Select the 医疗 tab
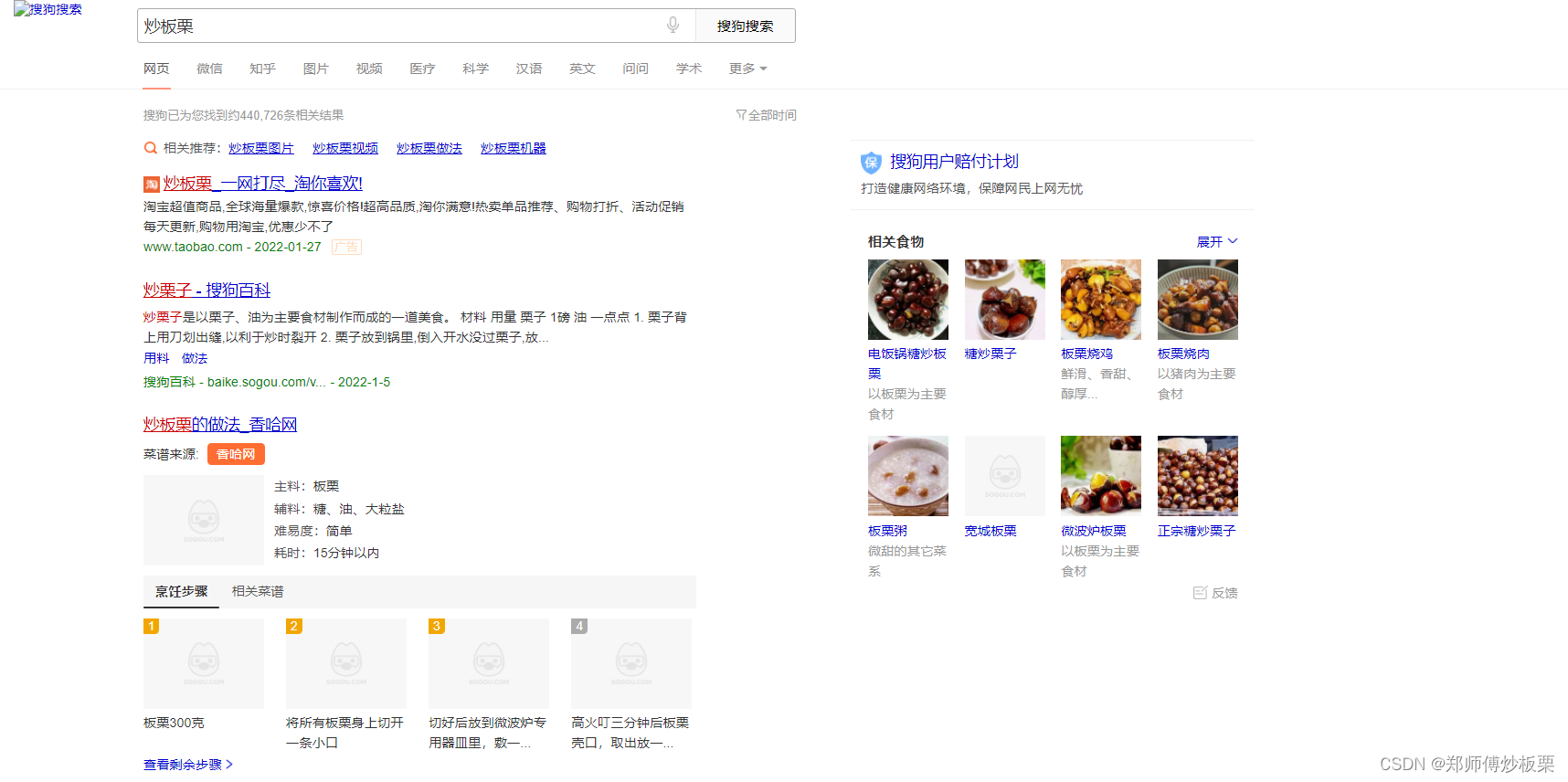This screenshot has width=1568, height=782. 422,69
